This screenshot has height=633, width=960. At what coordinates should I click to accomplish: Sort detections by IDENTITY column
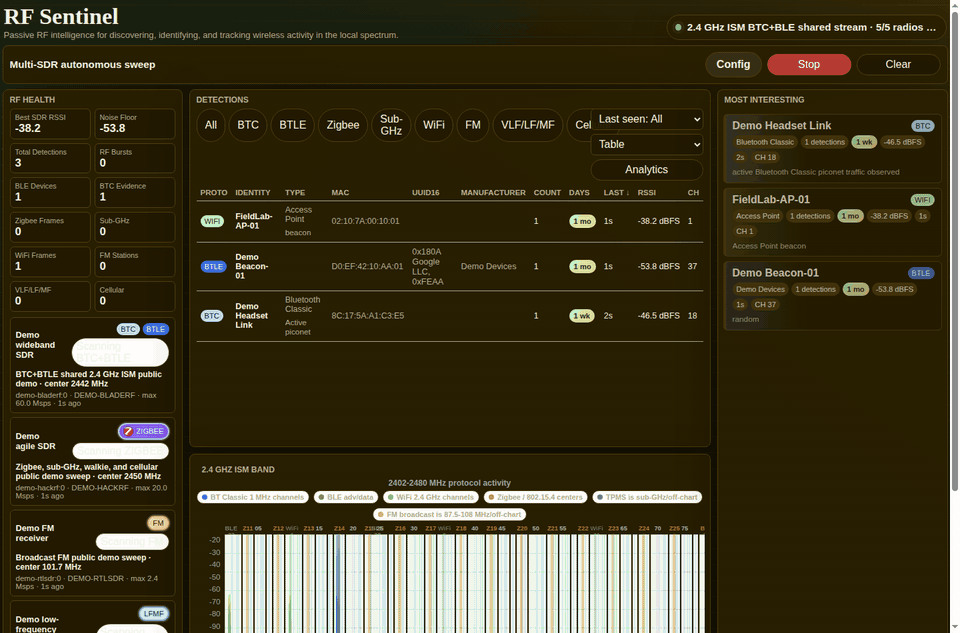253,192
